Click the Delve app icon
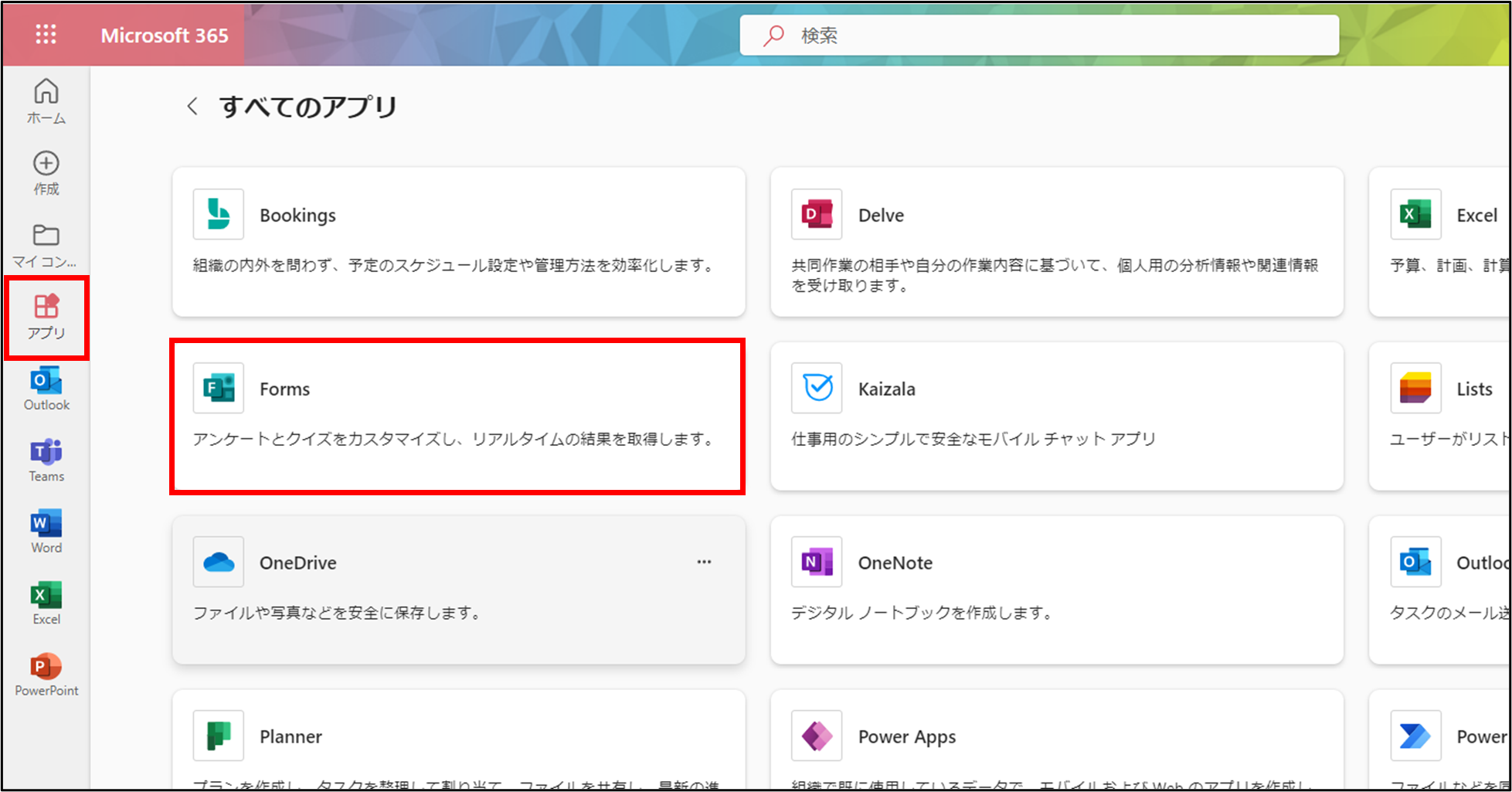The width and height of the screenshot is (1512, 792). 817,214
